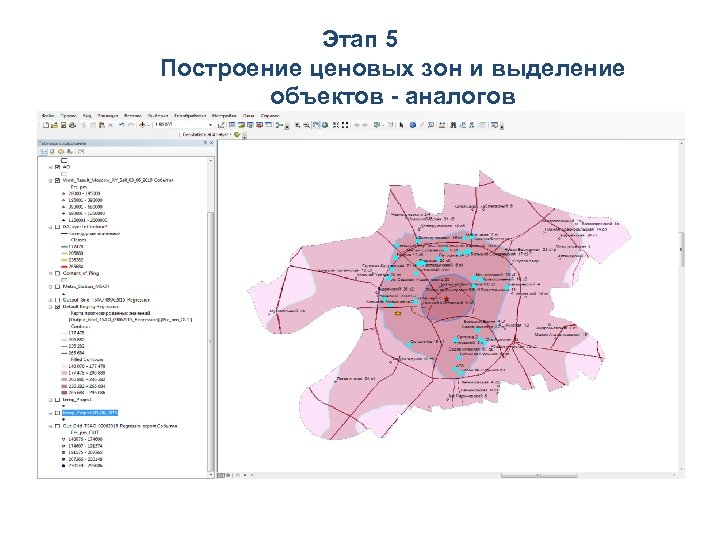
Task: Zoom to full extent globe icon
Action: (x=325, y=125)
